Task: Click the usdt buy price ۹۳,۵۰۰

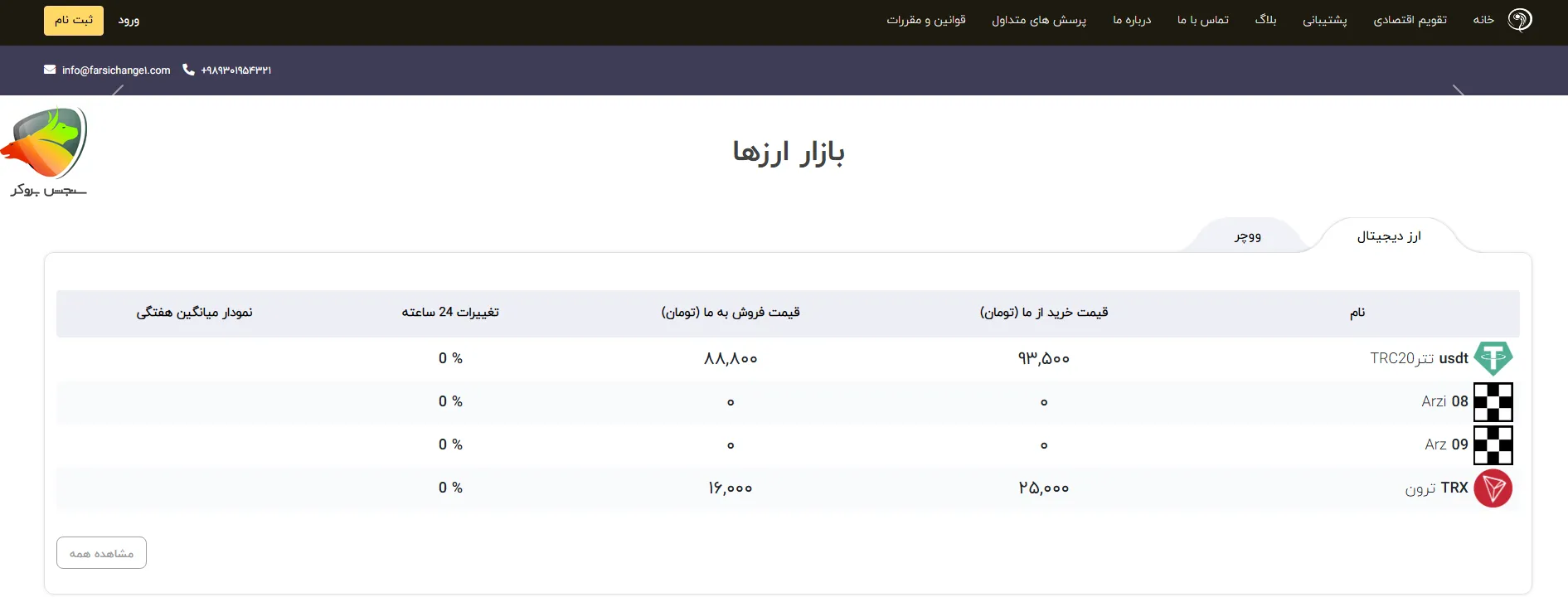Action: click(1044, 359)
